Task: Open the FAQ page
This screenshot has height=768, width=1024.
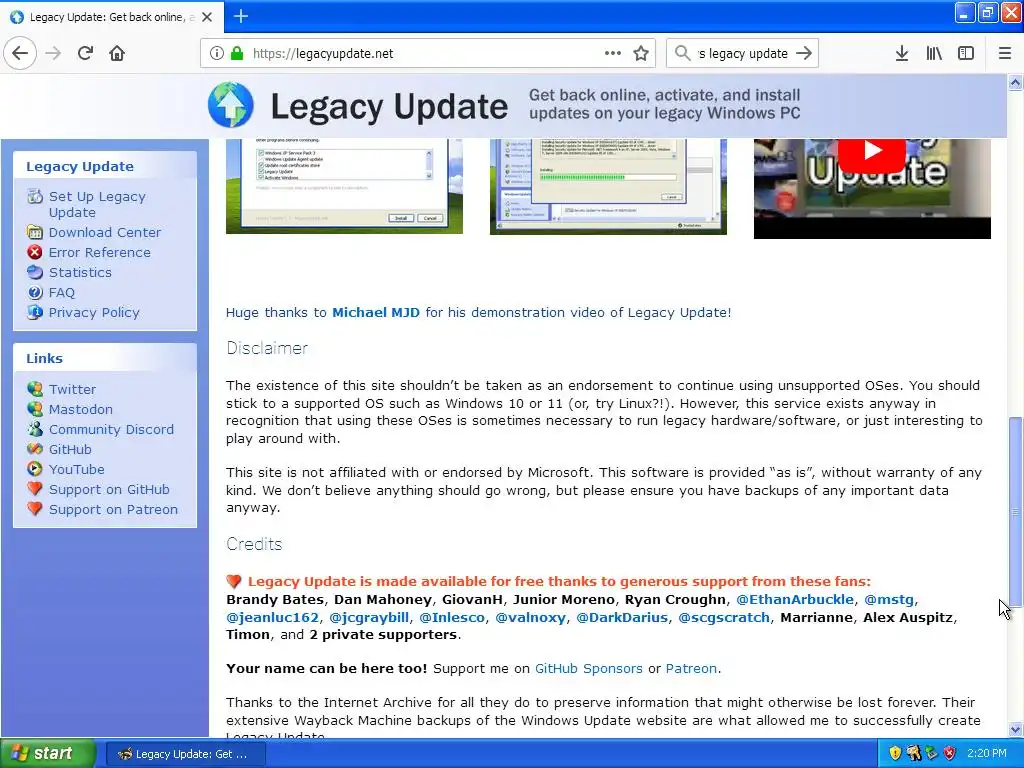Action: 62,293
